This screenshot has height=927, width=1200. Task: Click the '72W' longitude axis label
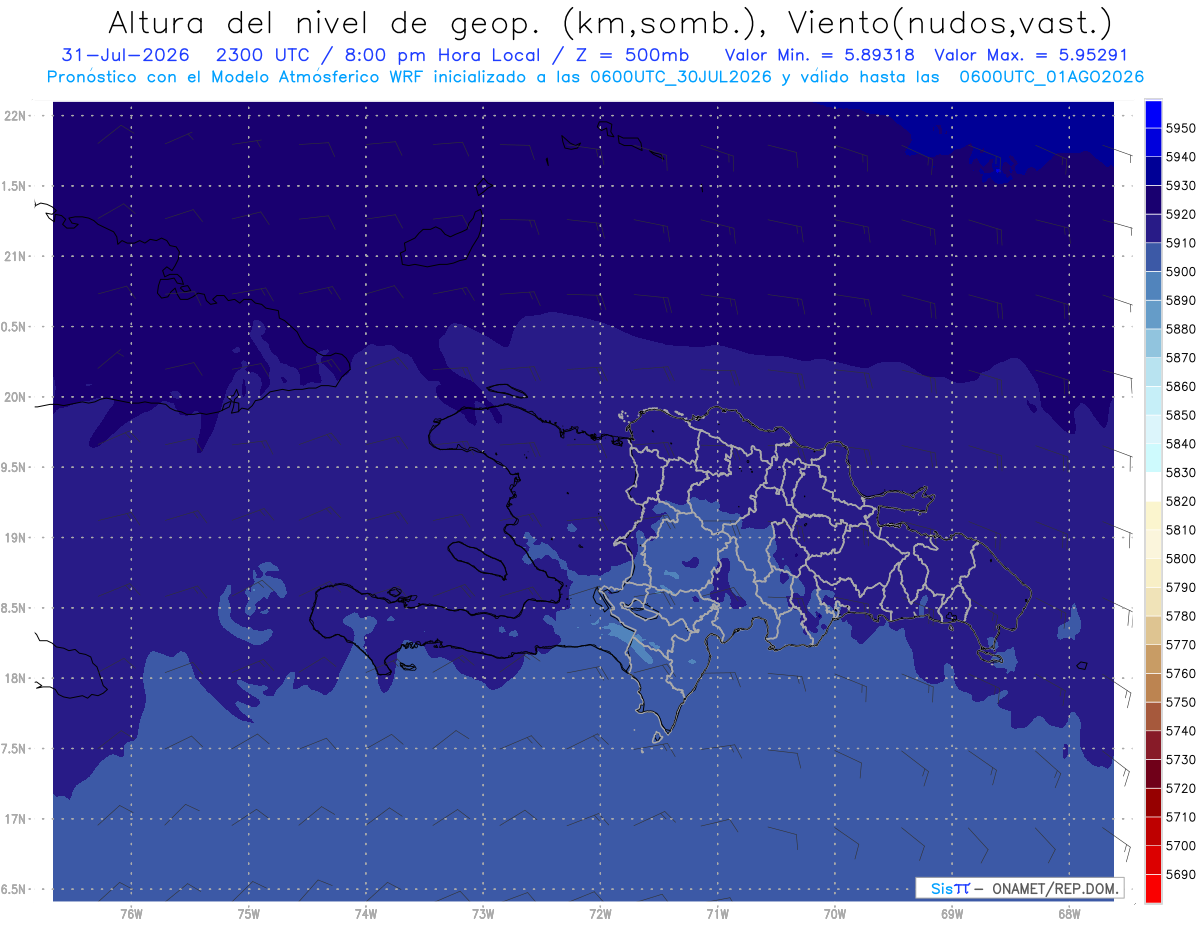[x=600, y=913]
